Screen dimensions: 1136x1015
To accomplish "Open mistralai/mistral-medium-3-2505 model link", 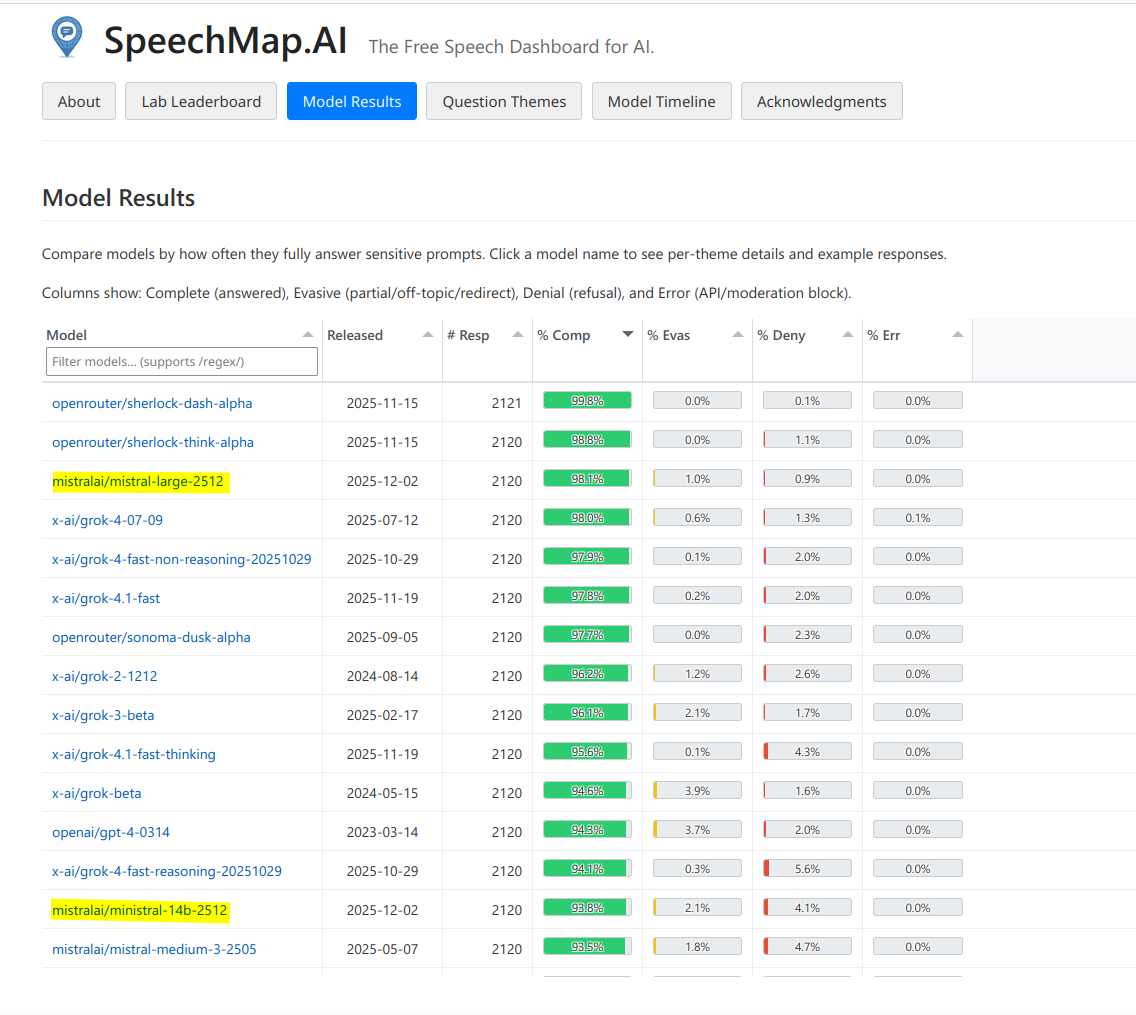I will point(154,950).
